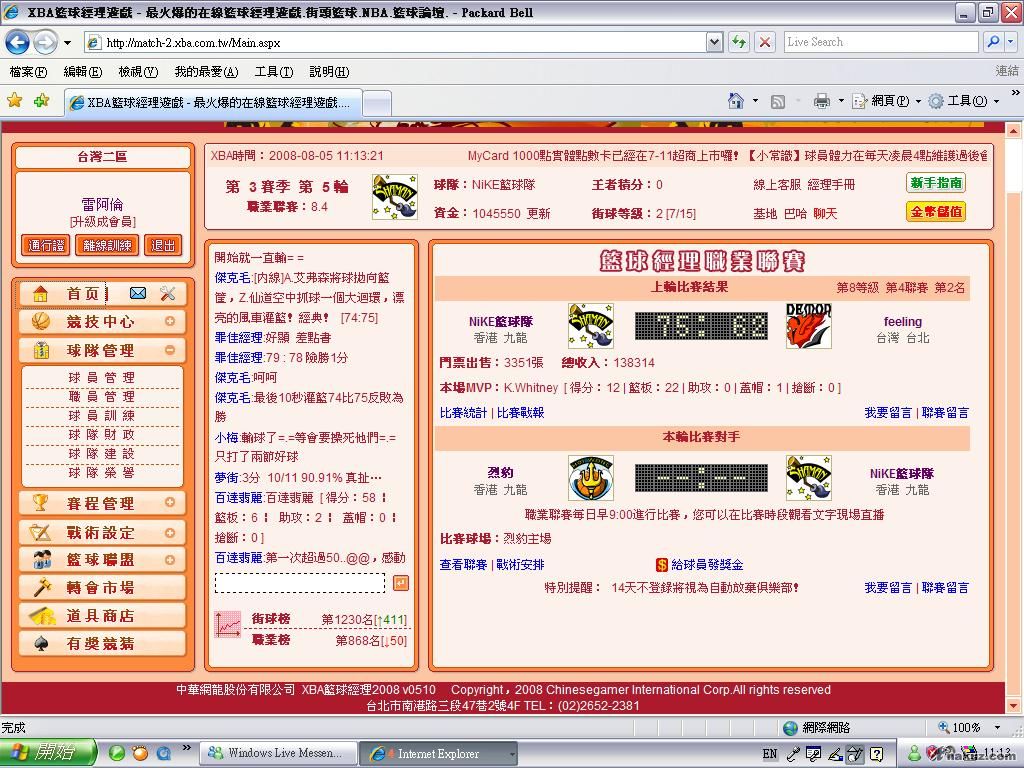Click the Print icon in command bar
The image size is (1024, 768).
pyautogui.click(x=822, y=101)
